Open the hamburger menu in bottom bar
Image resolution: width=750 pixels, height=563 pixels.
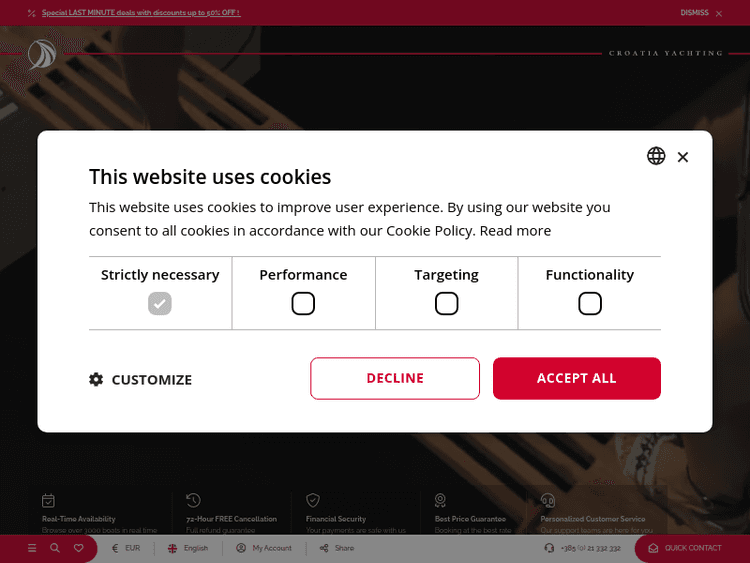click(32, 548)
